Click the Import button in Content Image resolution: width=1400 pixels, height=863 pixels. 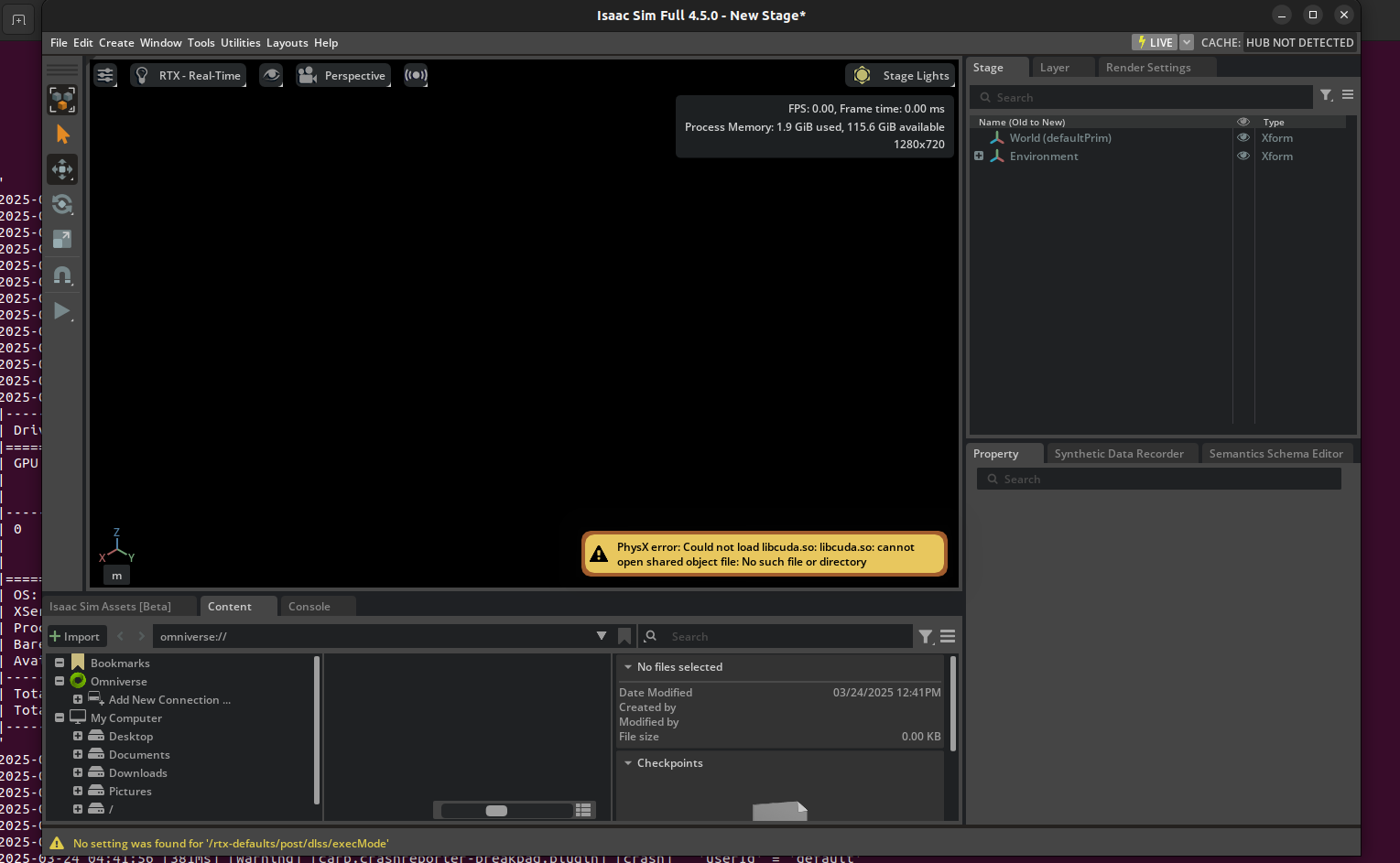pos(76,636)
